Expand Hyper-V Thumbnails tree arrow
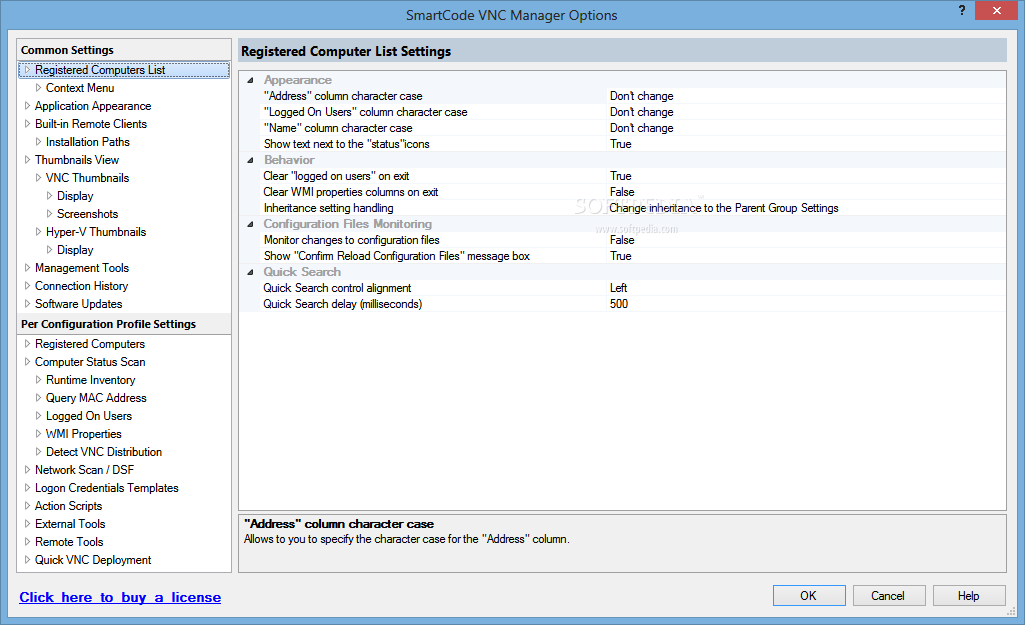This screenshot has height=625, width=1025. click(x=39, y=231)
